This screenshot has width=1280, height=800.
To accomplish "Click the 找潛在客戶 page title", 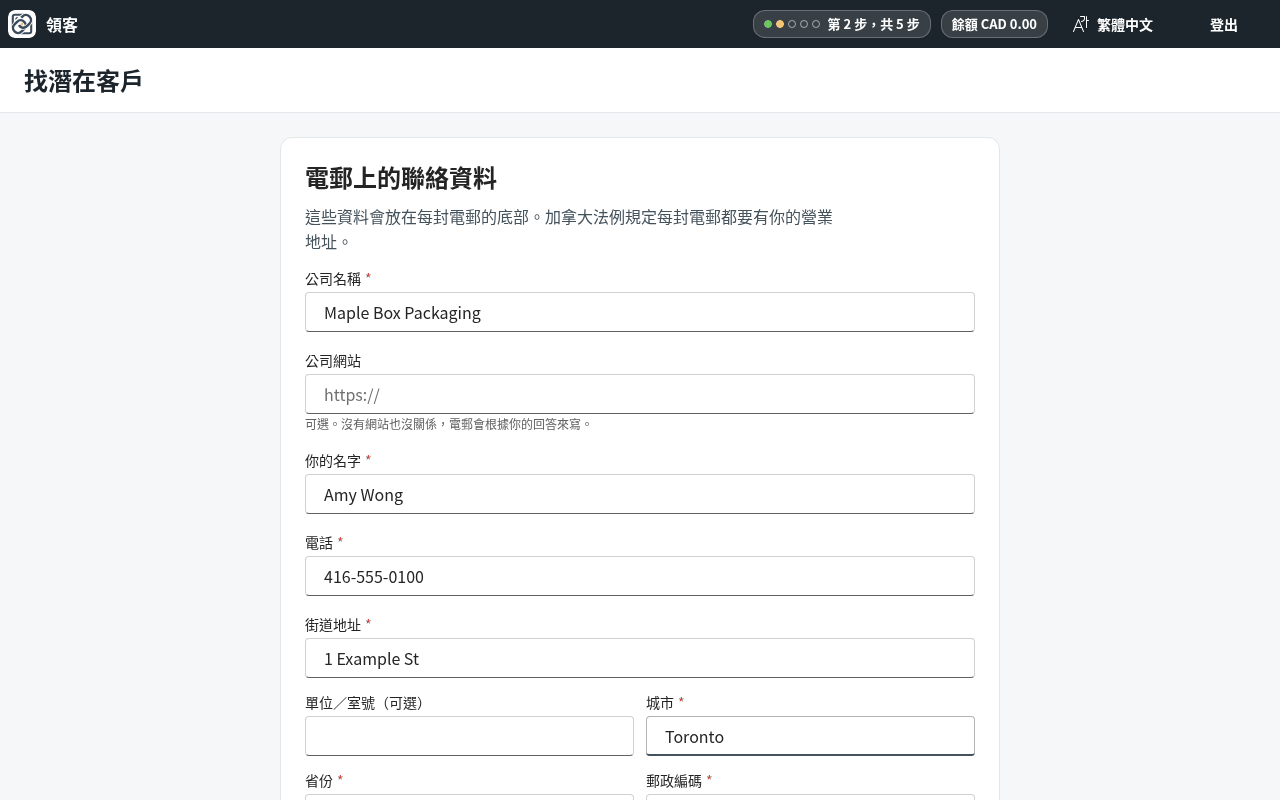I will coord(83,81).
